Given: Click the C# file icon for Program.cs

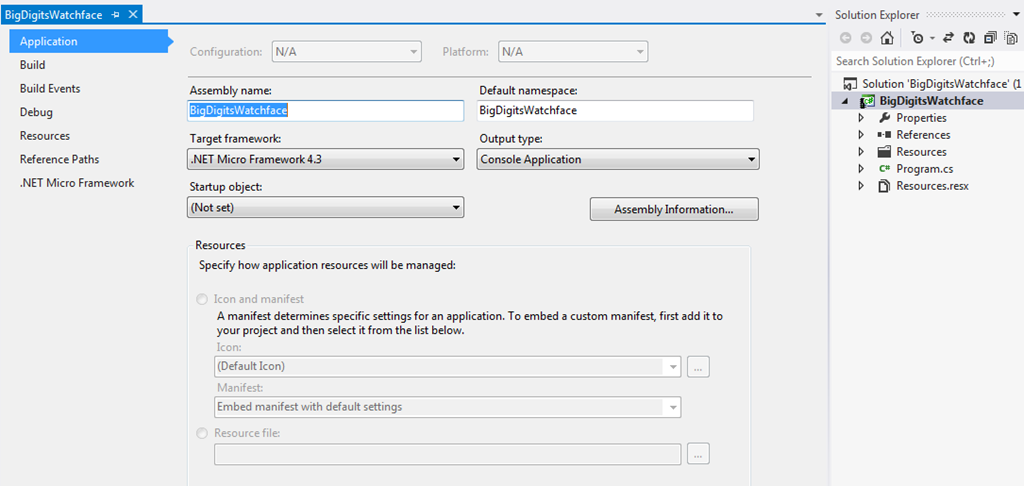Looking at the screenshot, I should (x=885, y=169).
